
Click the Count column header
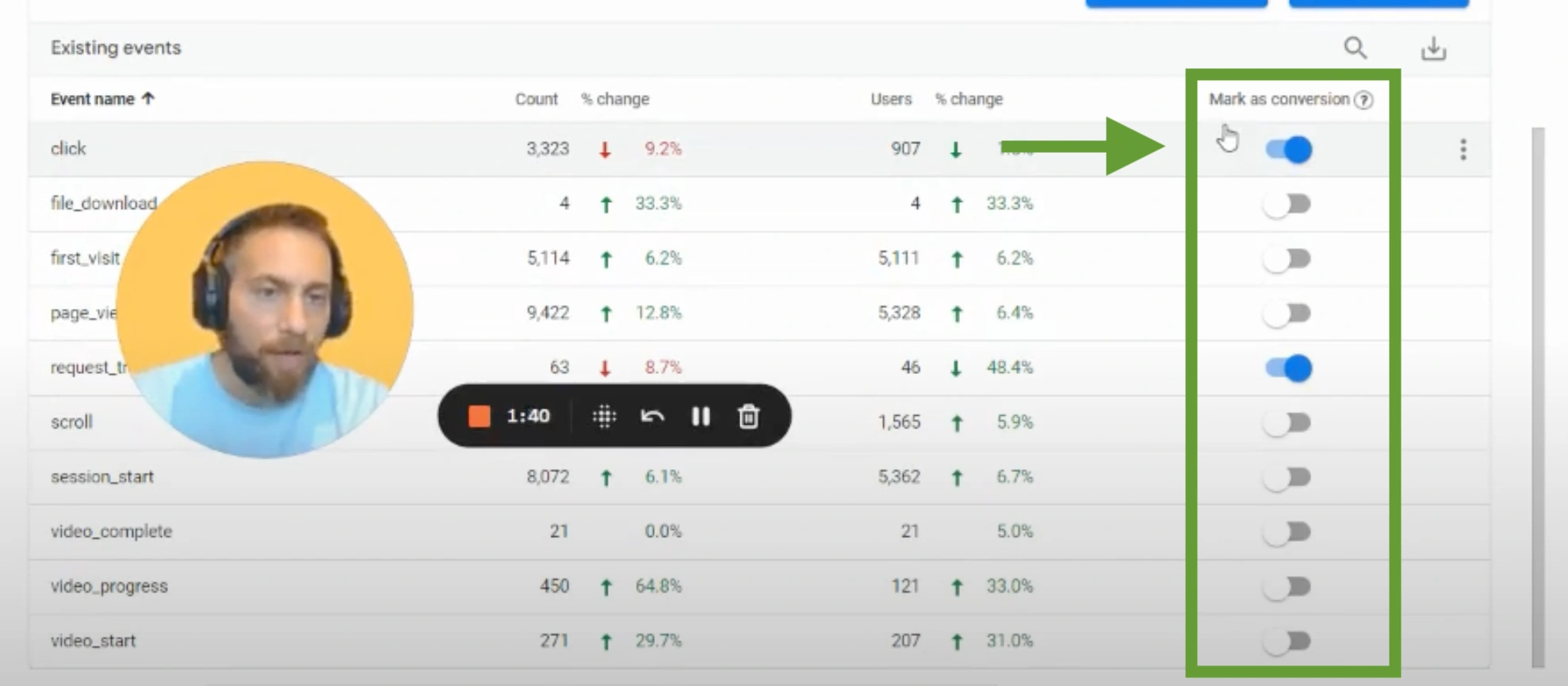536,99
